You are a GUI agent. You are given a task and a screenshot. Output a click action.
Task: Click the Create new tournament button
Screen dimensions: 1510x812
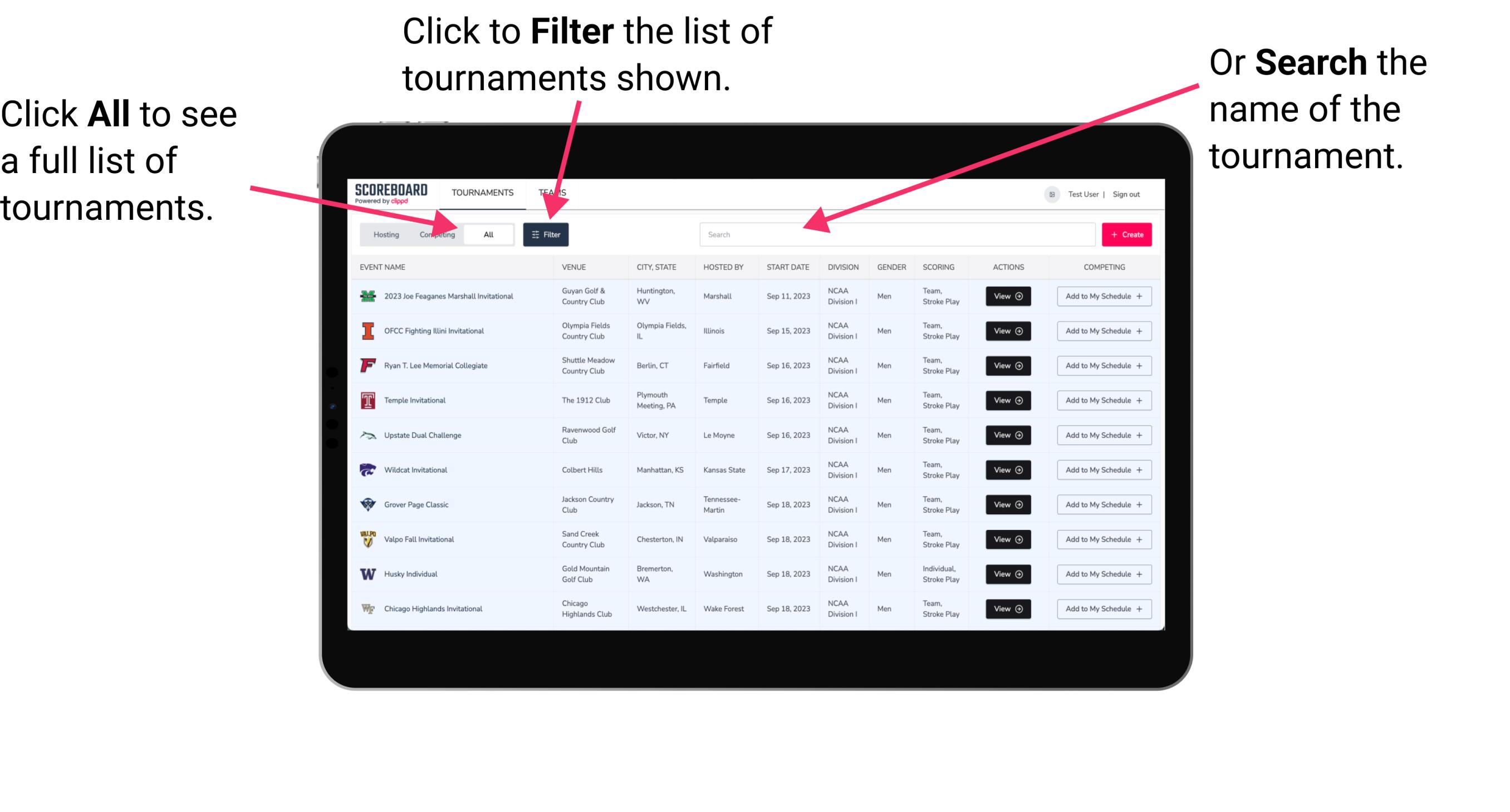[x=1125, y=233]
